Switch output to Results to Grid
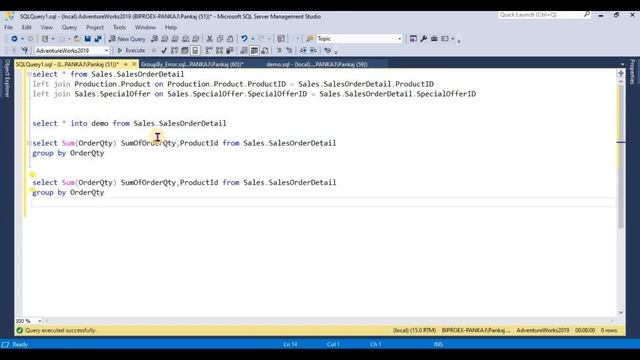 pos(254,50)
